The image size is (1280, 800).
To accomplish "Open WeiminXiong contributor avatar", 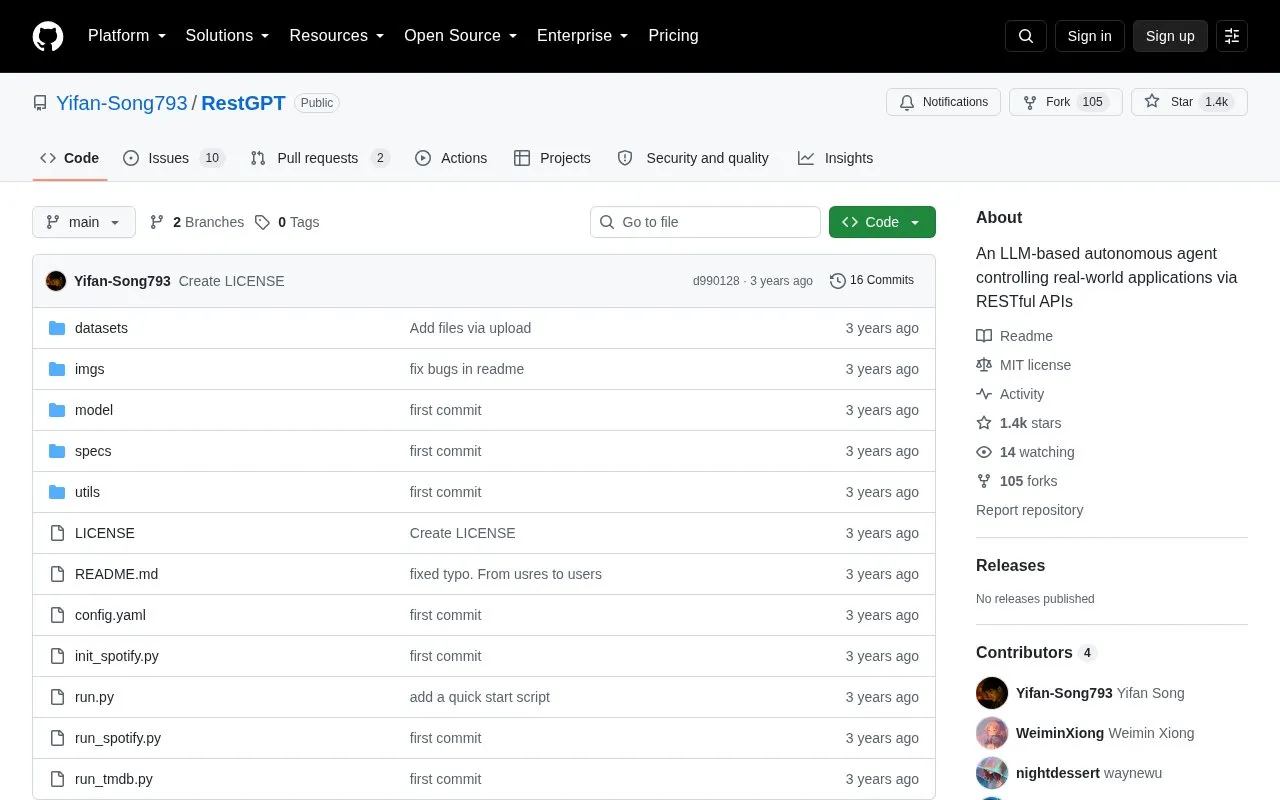I will click(992, 733).
